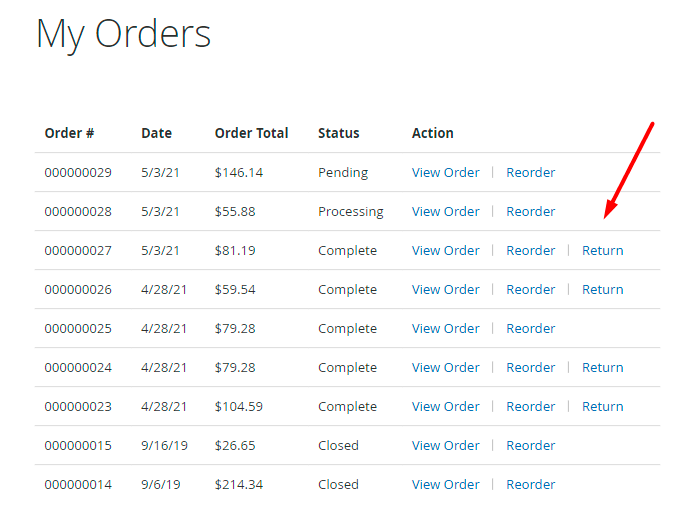
Task: Start a return for order 000000026
Action: click(602, 289)
